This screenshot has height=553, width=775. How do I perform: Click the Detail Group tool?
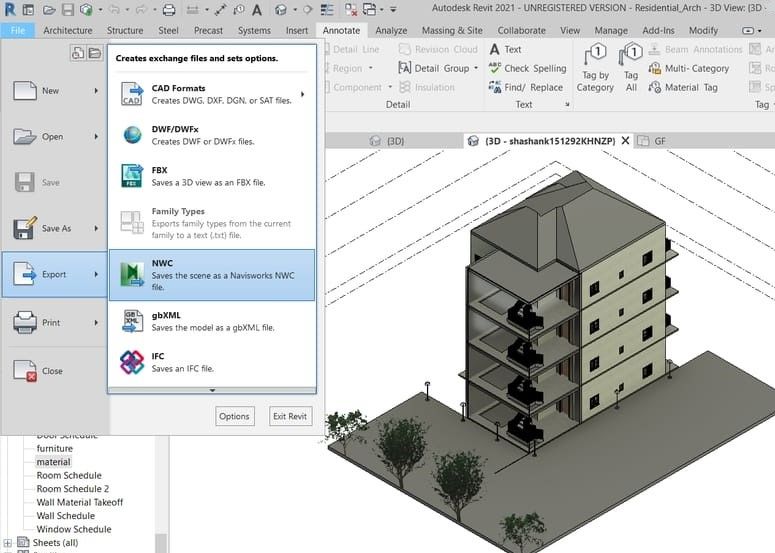click(434, 68)
